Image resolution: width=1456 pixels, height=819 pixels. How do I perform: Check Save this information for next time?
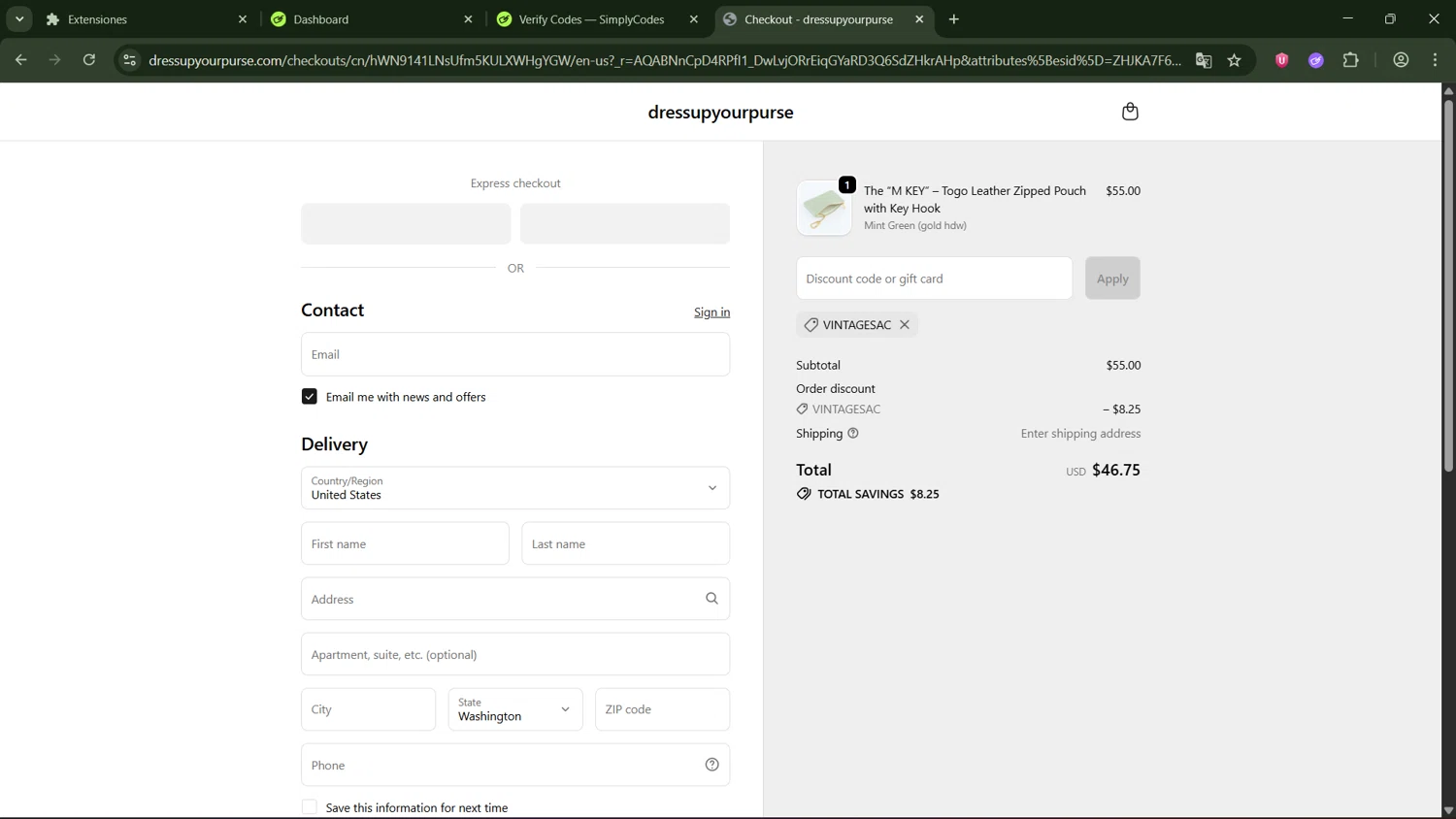(310, 807)
